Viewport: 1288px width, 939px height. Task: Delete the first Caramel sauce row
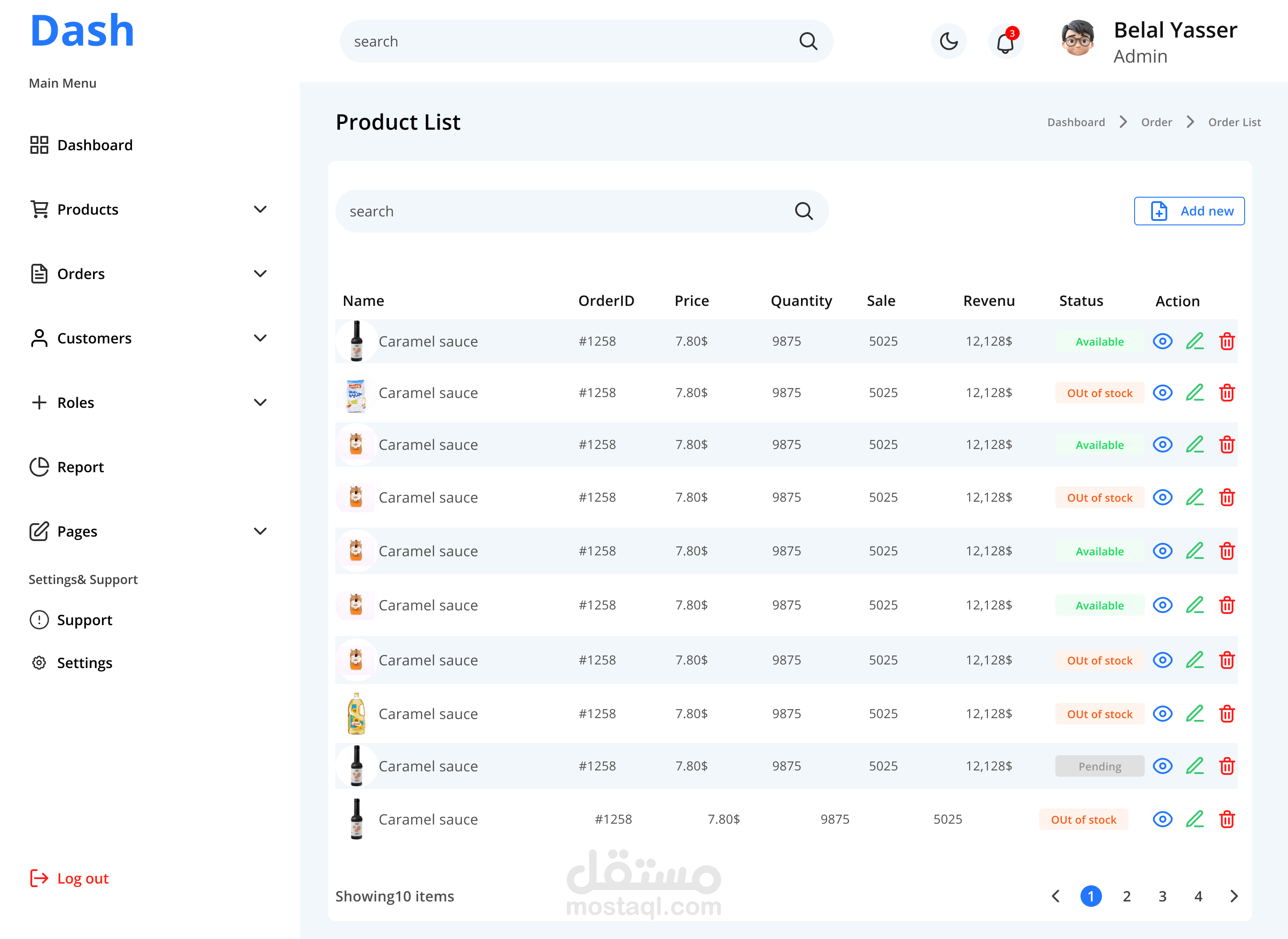(1227, 342)
